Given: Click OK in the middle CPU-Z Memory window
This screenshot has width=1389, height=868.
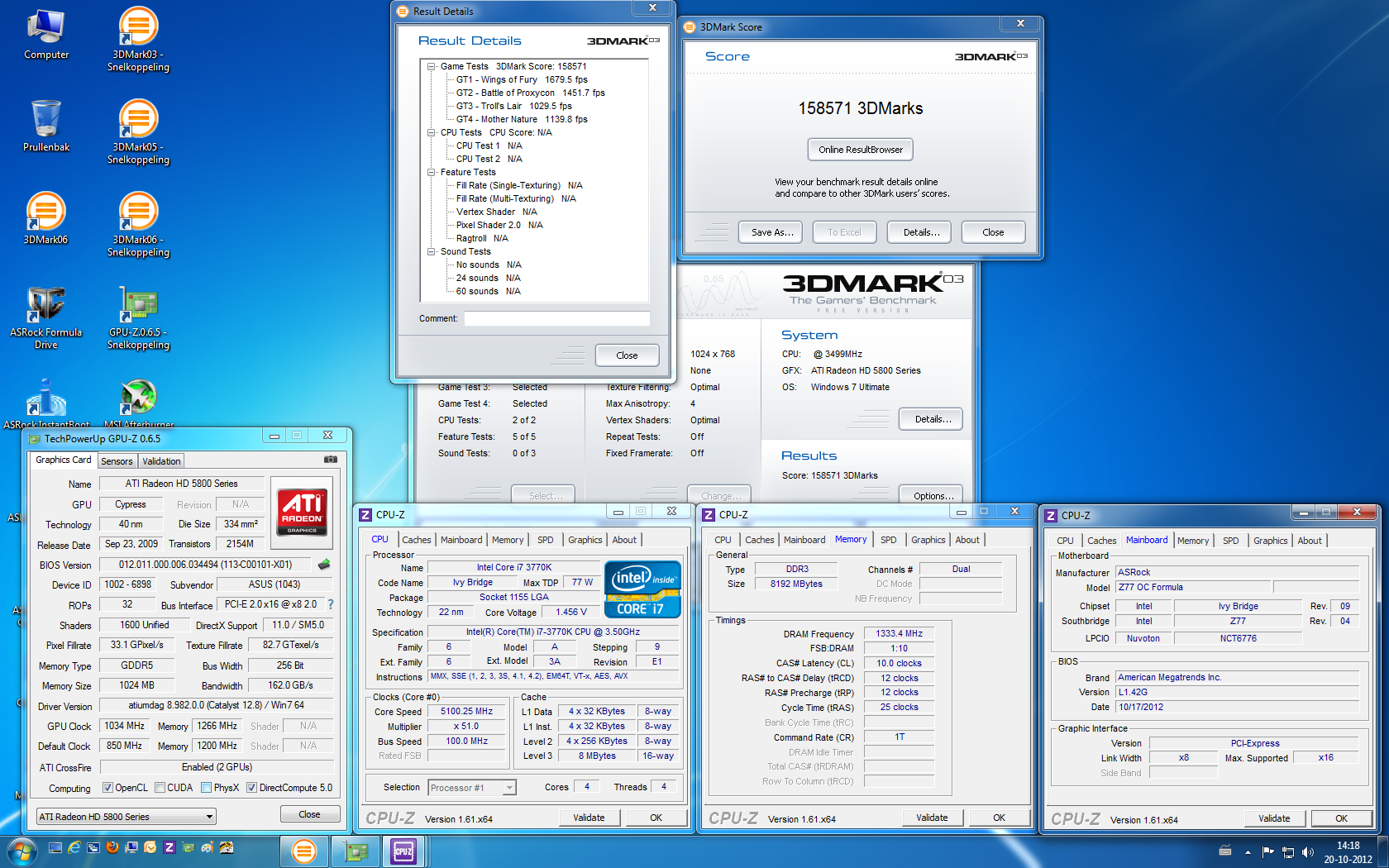Looking at the screenshot, I should point(999,818).
